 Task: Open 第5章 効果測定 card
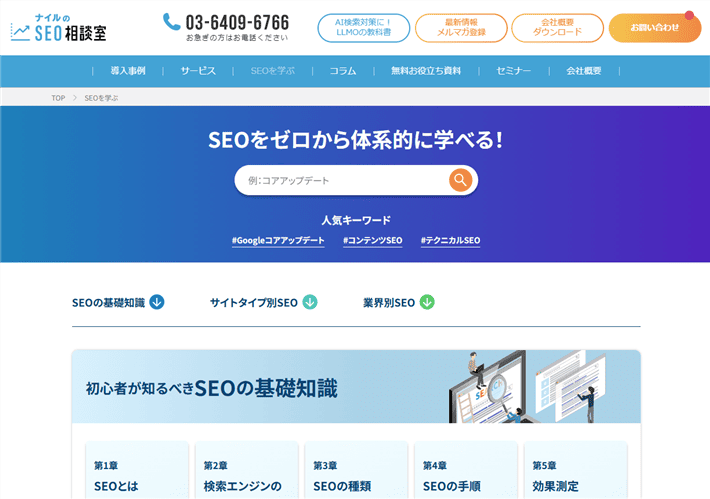(x=576, y=470)
